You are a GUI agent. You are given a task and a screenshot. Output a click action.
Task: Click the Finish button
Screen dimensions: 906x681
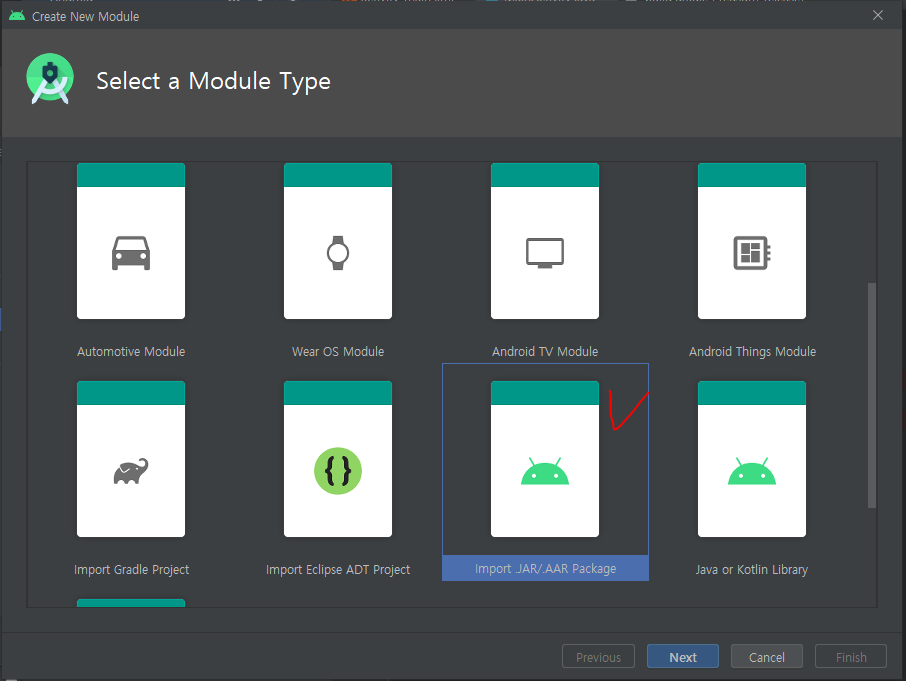851,657
